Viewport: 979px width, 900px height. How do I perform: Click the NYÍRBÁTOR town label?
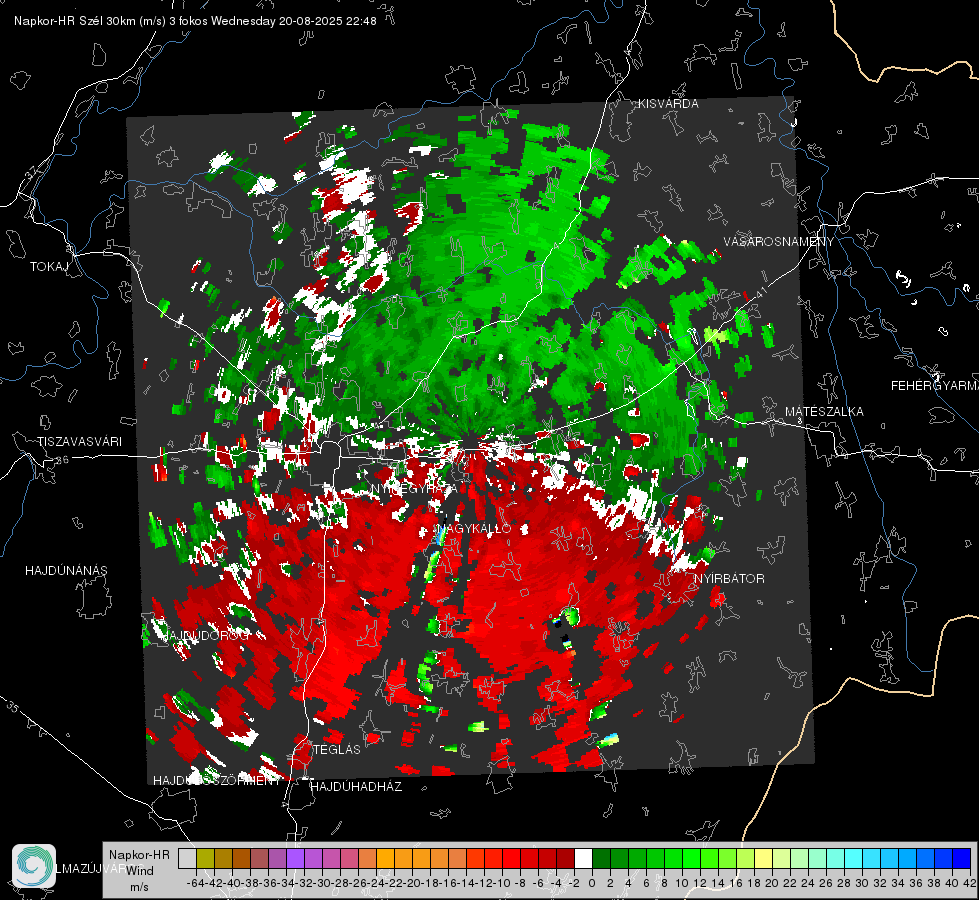point(729,579)
